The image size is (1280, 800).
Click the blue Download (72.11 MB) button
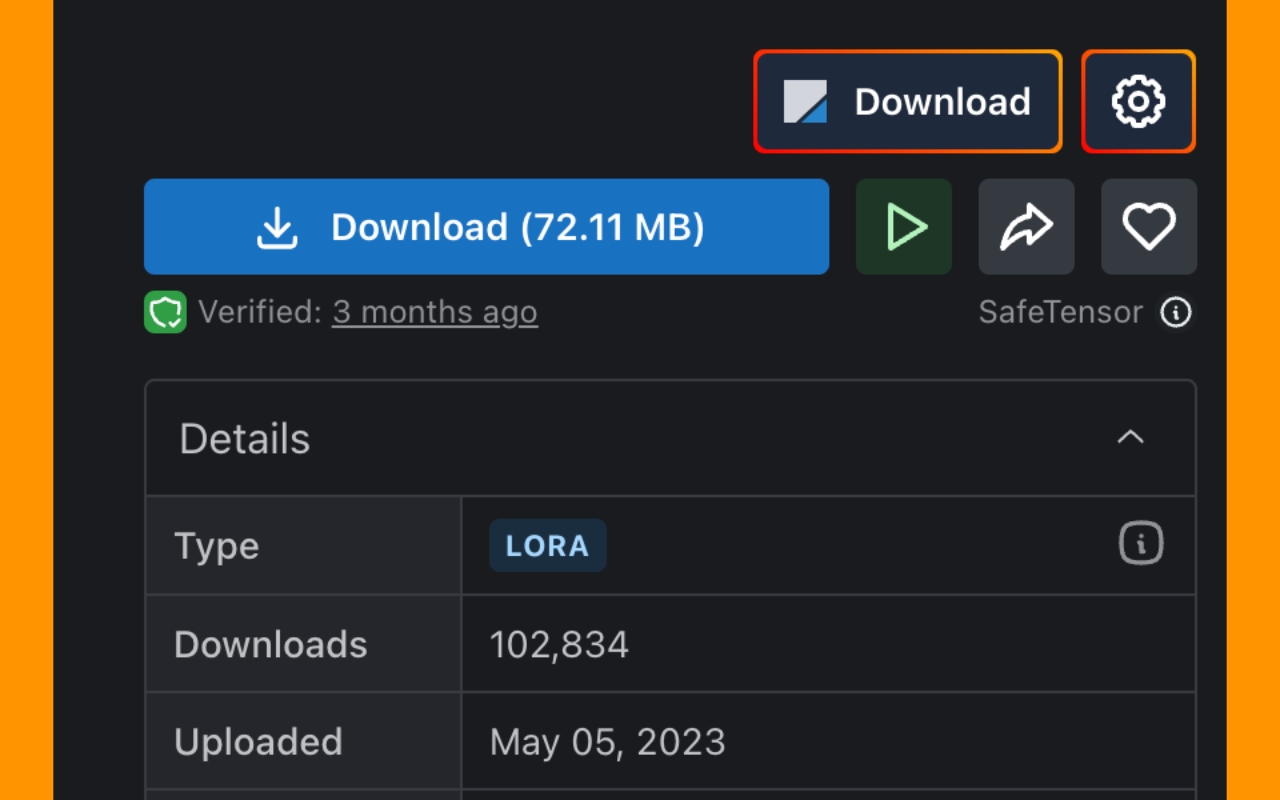pos(486,227)
